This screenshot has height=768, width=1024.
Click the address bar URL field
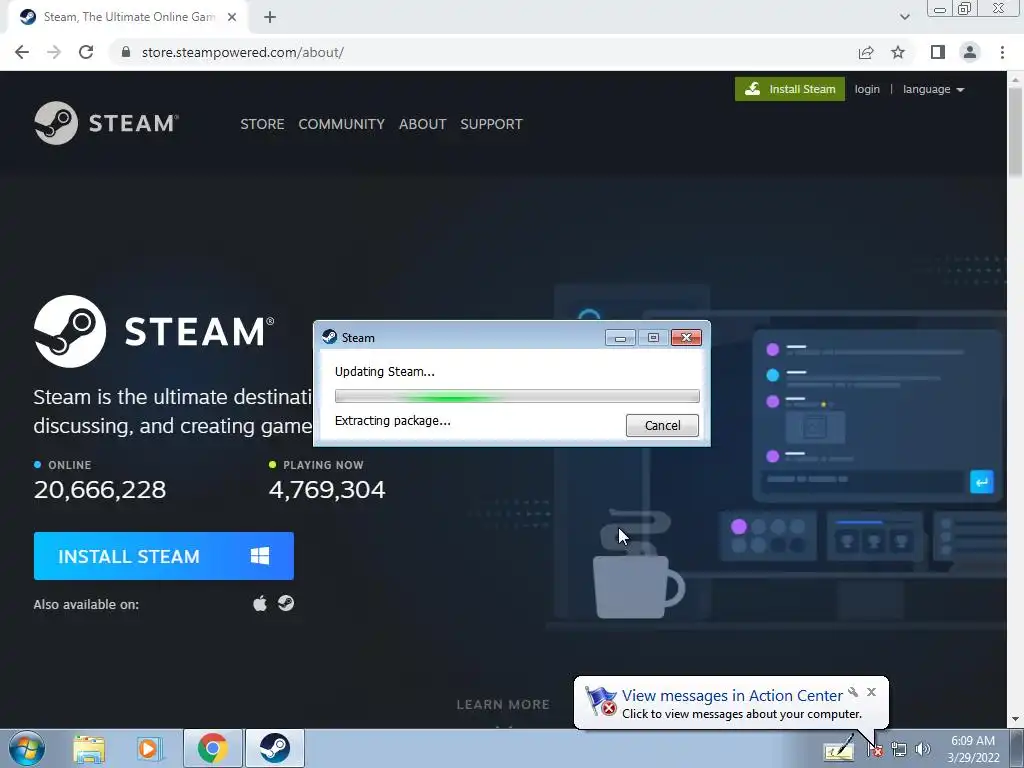483,52
